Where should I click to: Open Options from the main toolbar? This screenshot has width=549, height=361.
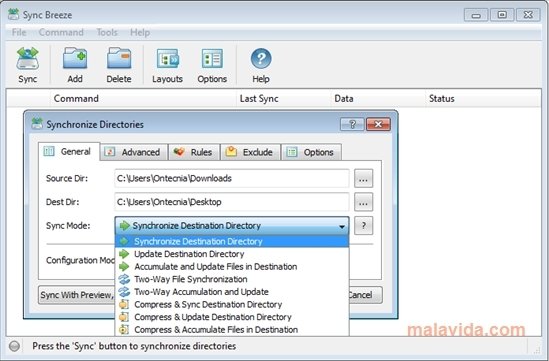(x=212, y=64)
